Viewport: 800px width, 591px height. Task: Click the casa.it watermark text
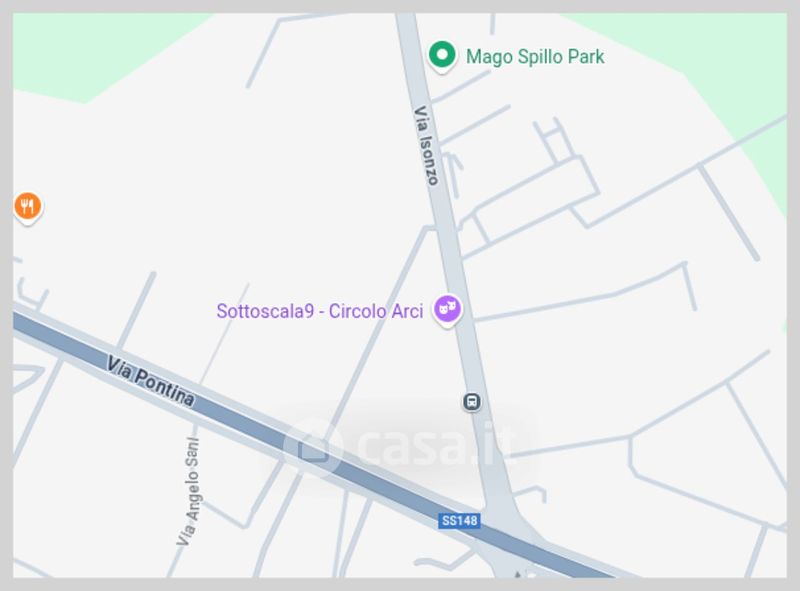click(434, 447)
